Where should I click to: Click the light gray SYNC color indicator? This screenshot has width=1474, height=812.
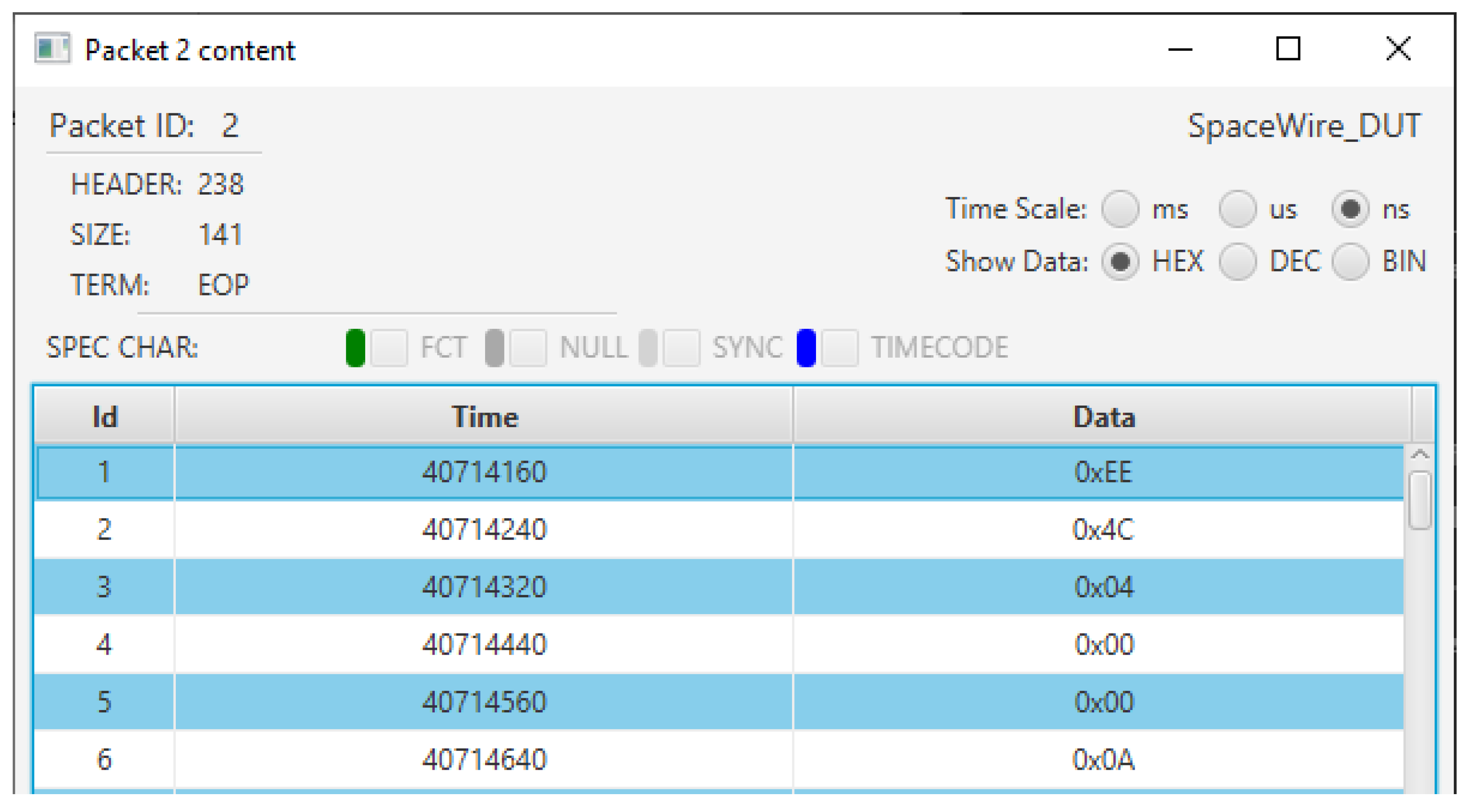647,347
